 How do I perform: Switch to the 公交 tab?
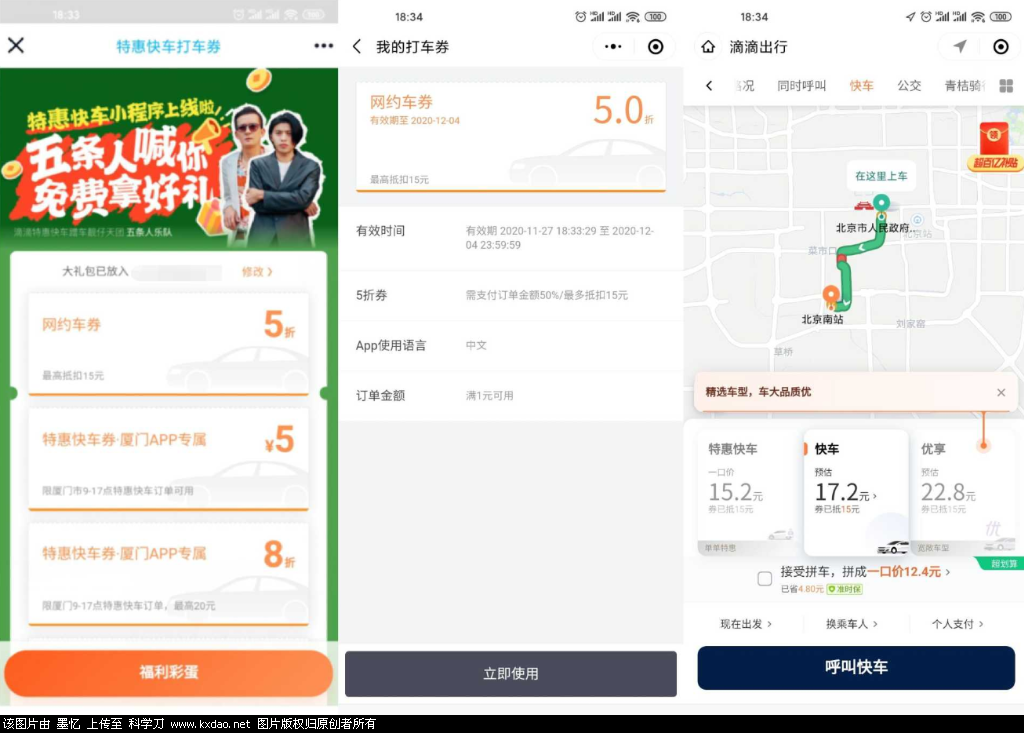pyautogui.click(x=909, y=86)
